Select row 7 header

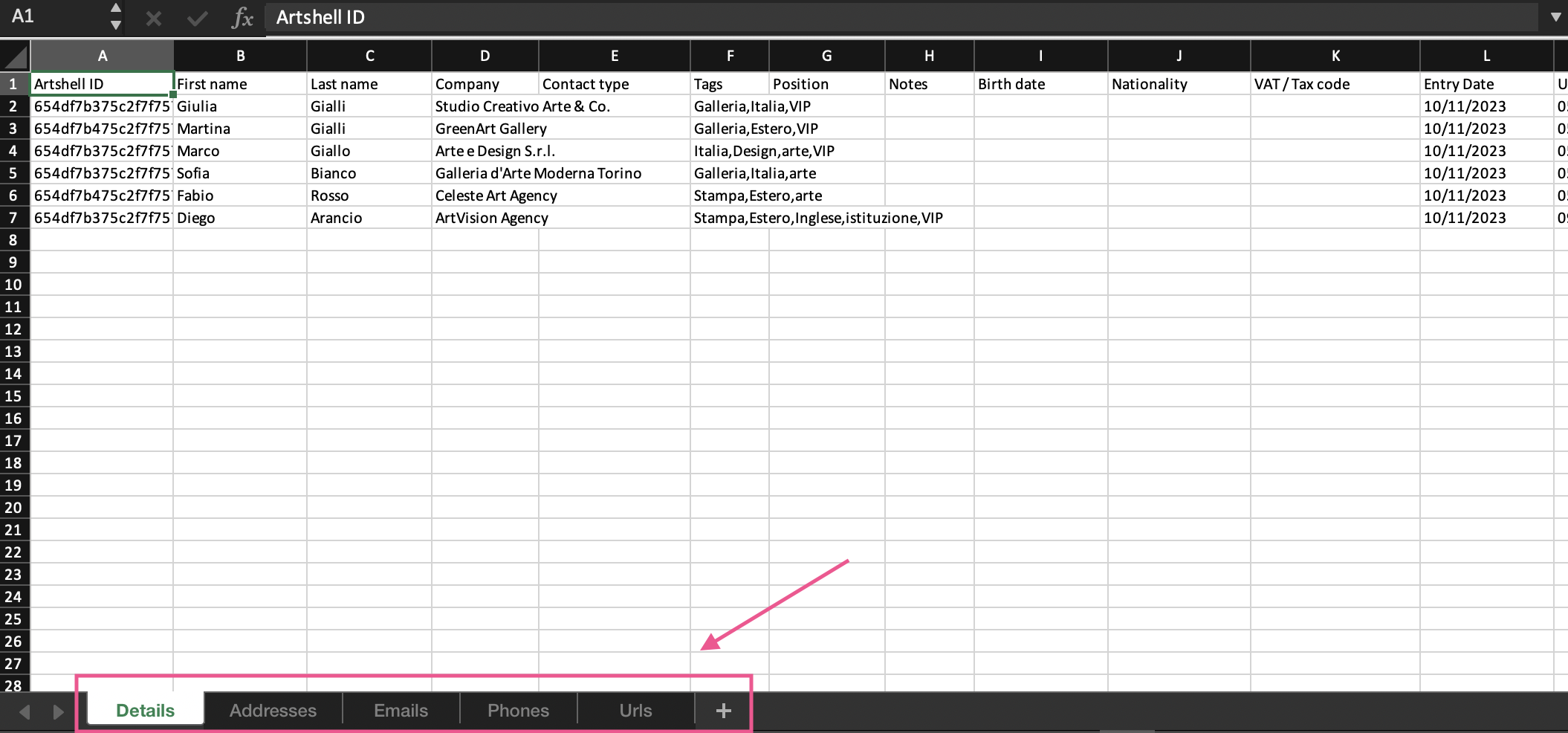(x=13, y=218)
